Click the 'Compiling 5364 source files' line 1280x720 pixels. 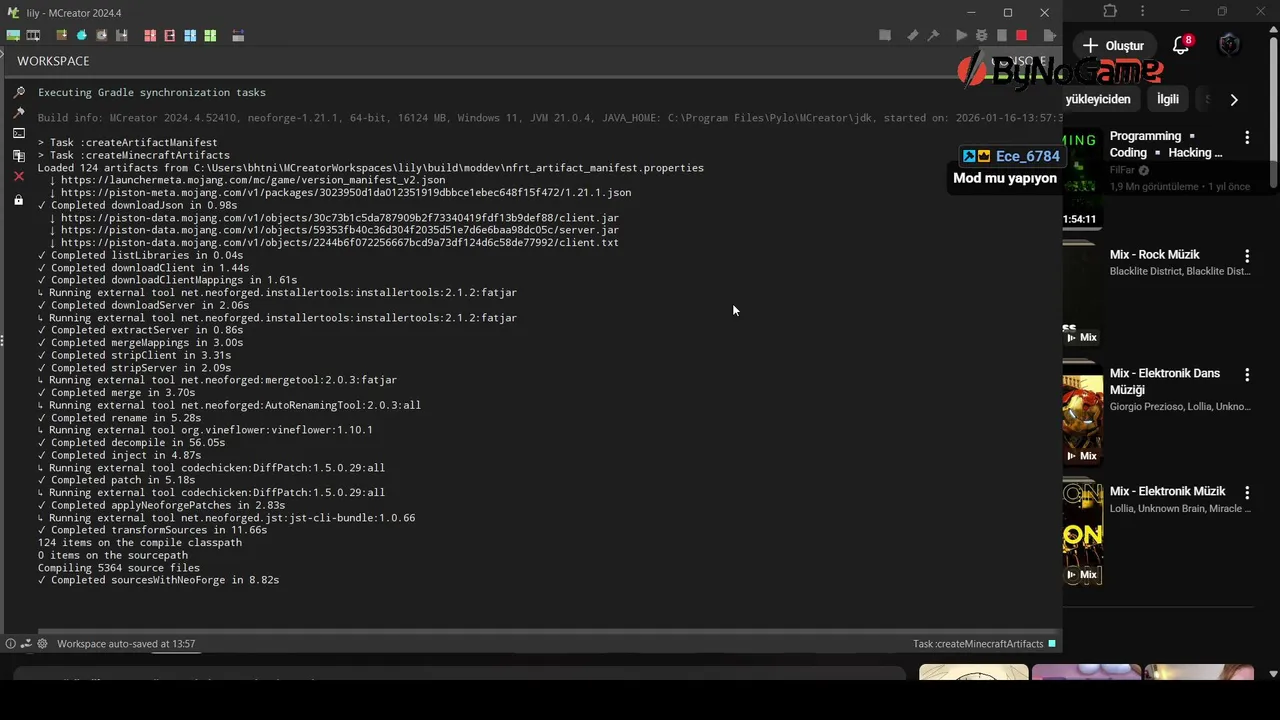119,568
